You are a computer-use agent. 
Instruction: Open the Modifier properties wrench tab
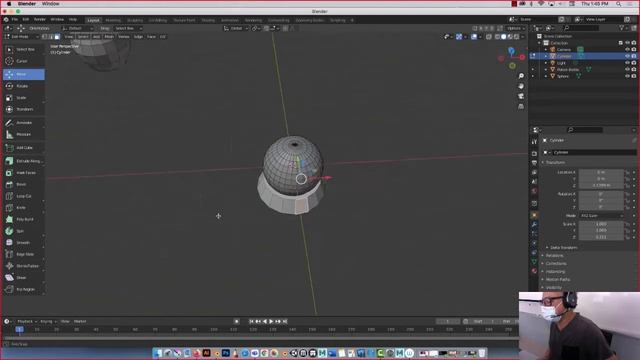tap(534, 224)
